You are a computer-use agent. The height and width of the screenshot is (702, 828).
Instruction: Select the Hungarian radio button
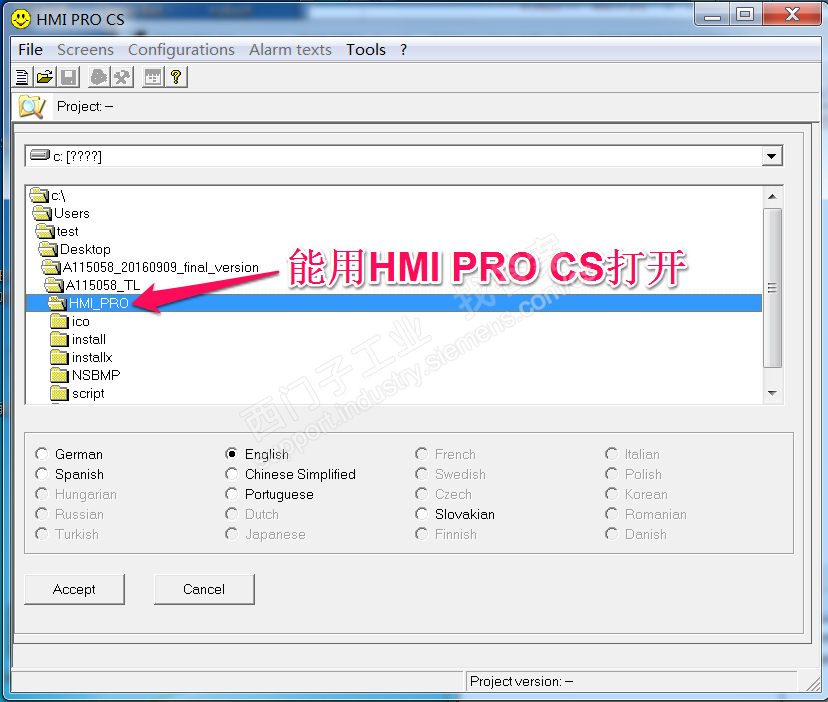pos(42,494)
